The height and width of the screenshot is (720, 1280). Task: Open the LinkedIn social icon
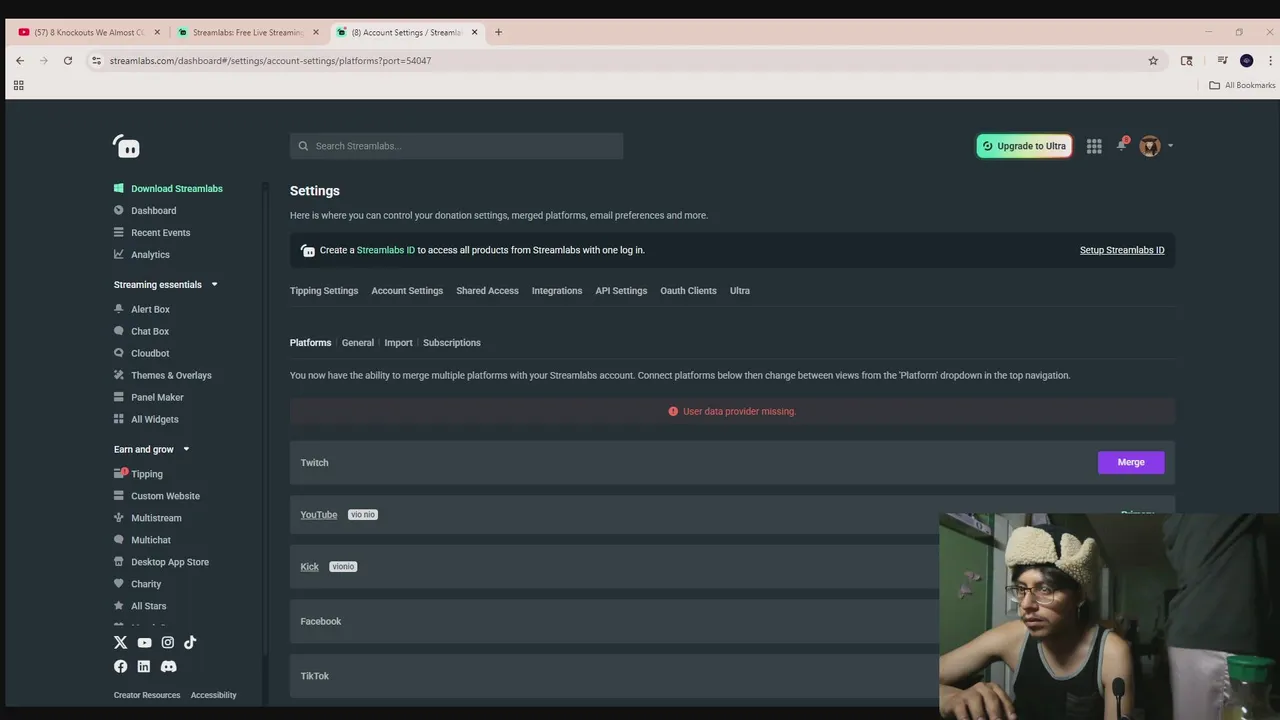(x=144, y=666)
